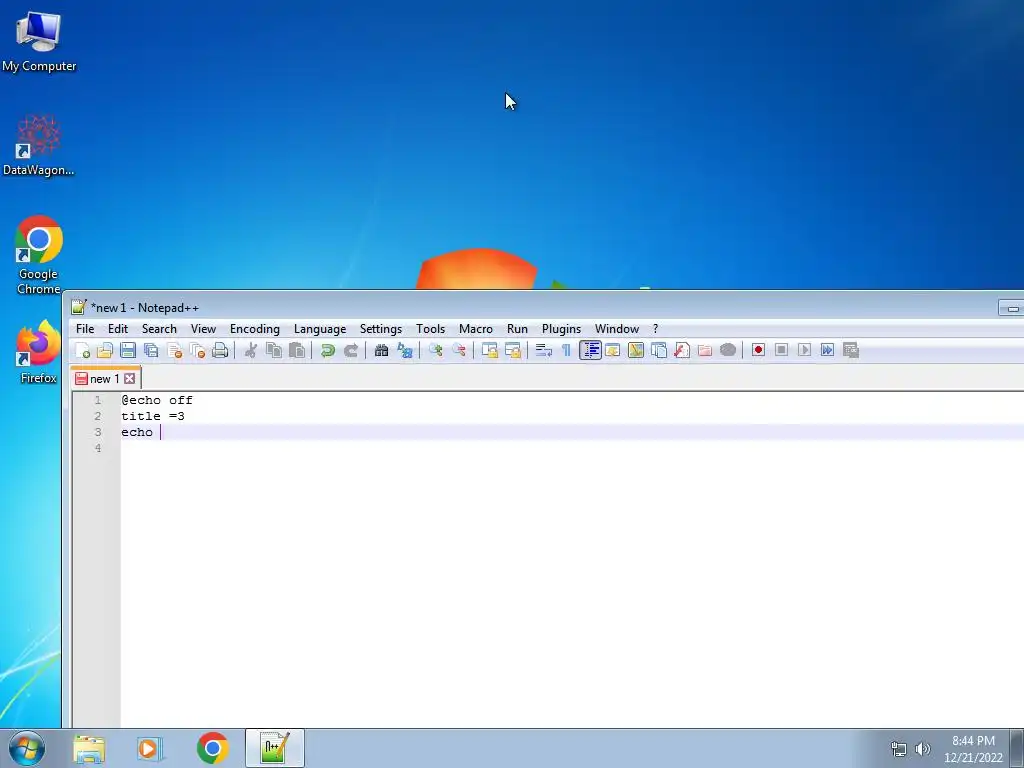Open the Plugins menu

(x=561, y=329)
